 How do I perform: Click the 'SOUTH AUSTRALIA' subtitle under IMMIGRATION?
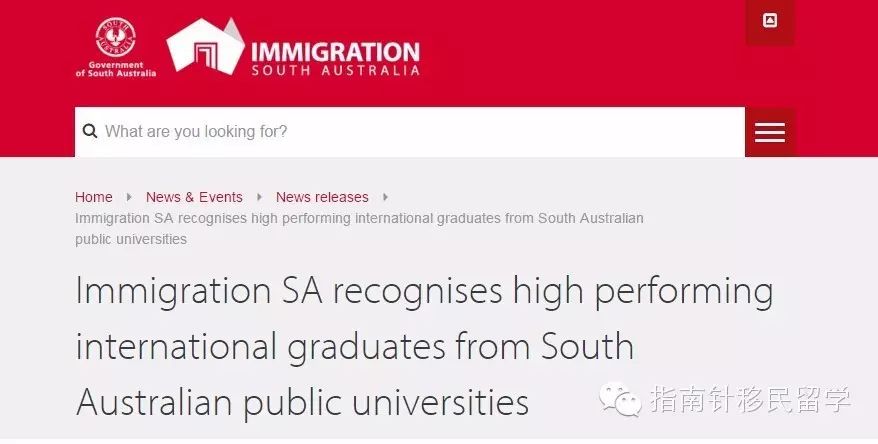[335, 71]
